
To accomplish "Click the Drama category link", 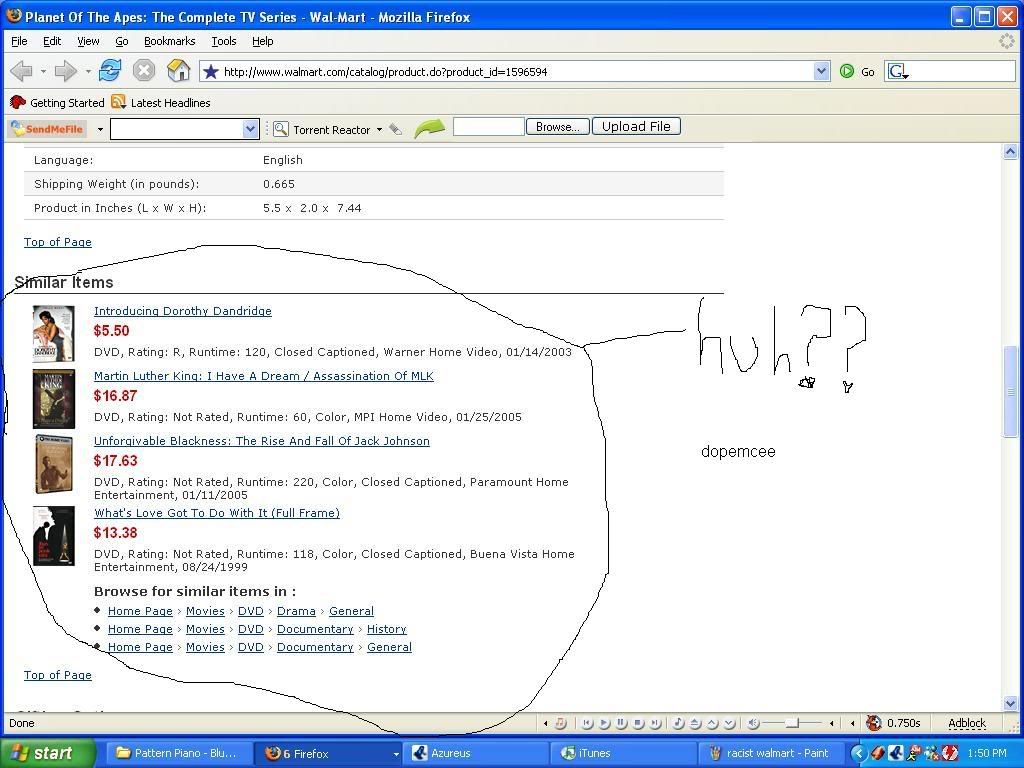I will pyautogui.click(x=296, y=611).
